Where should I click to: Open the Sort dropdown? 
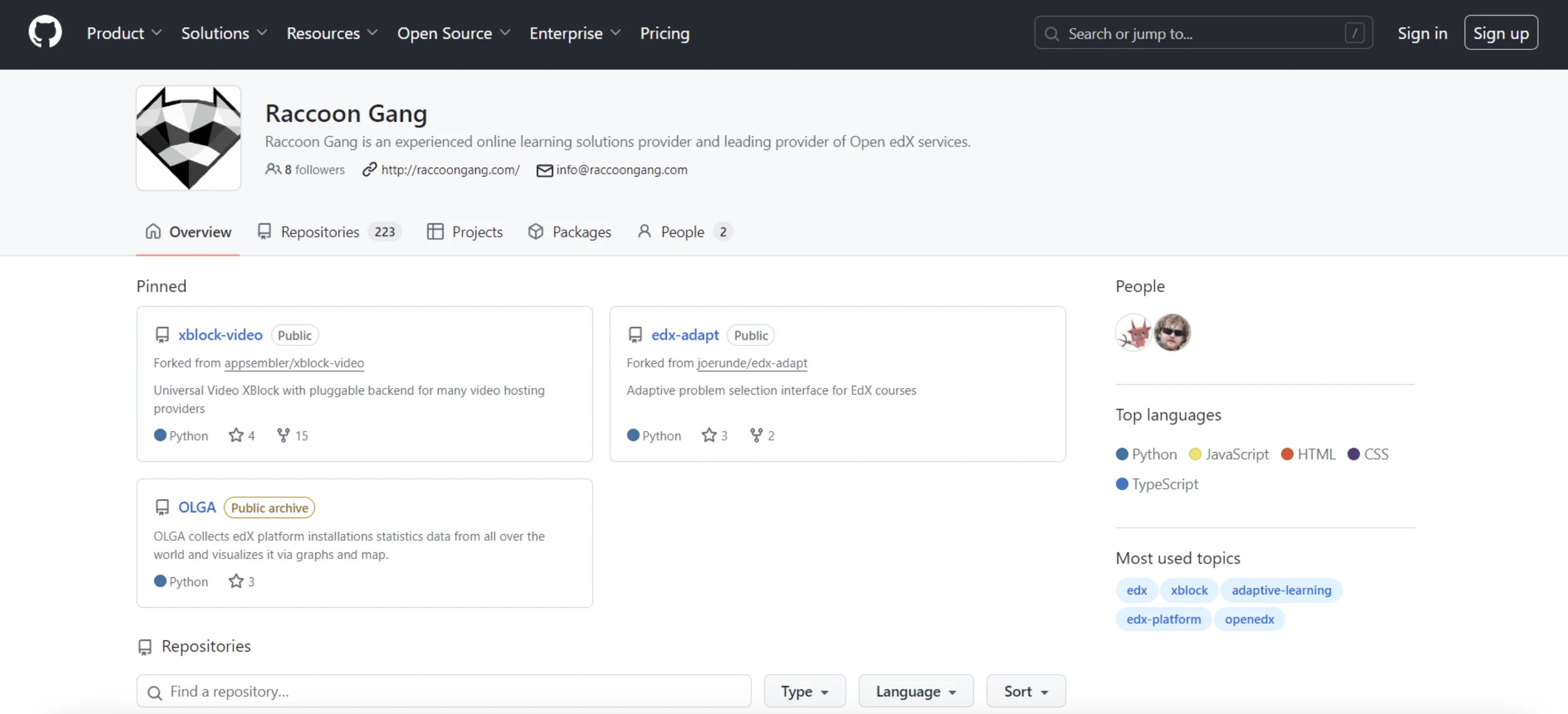point(1026,691)
